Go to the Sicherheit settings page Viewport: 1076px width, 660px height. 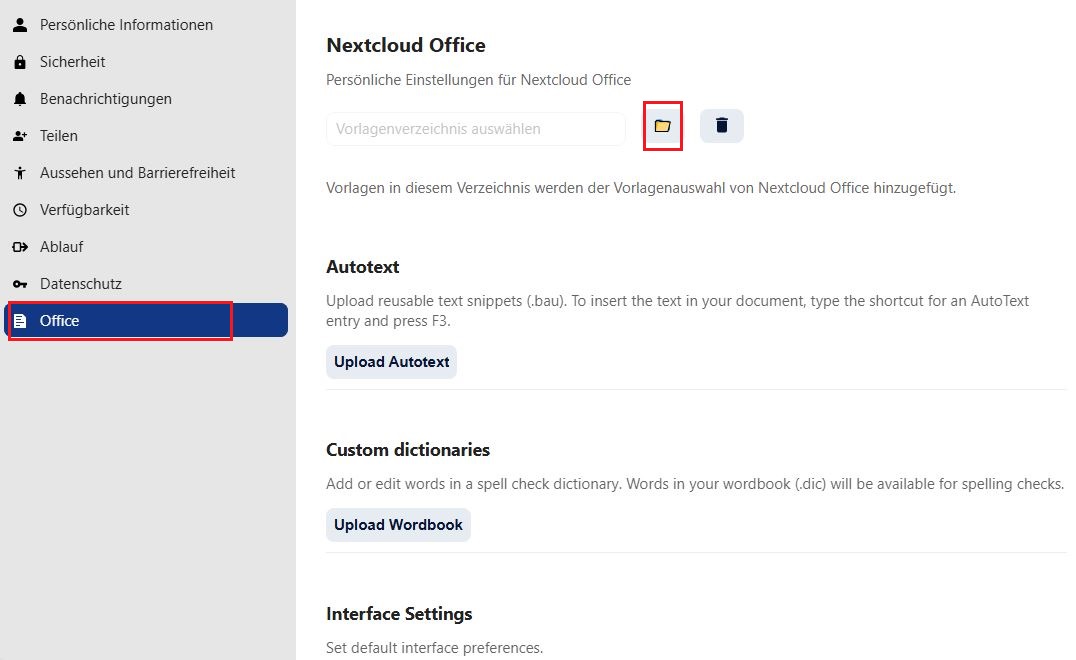(72, 62)
